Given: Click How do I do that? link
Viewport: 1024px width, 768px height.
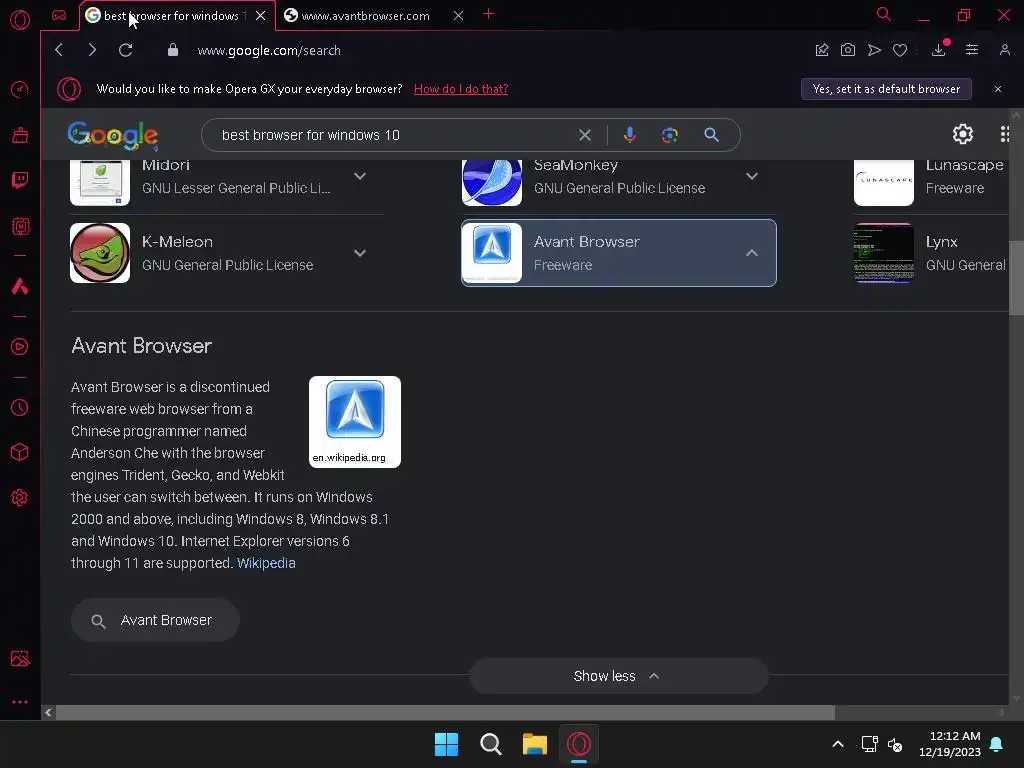Looking at the screenshot, I should (x=461, y=89).
